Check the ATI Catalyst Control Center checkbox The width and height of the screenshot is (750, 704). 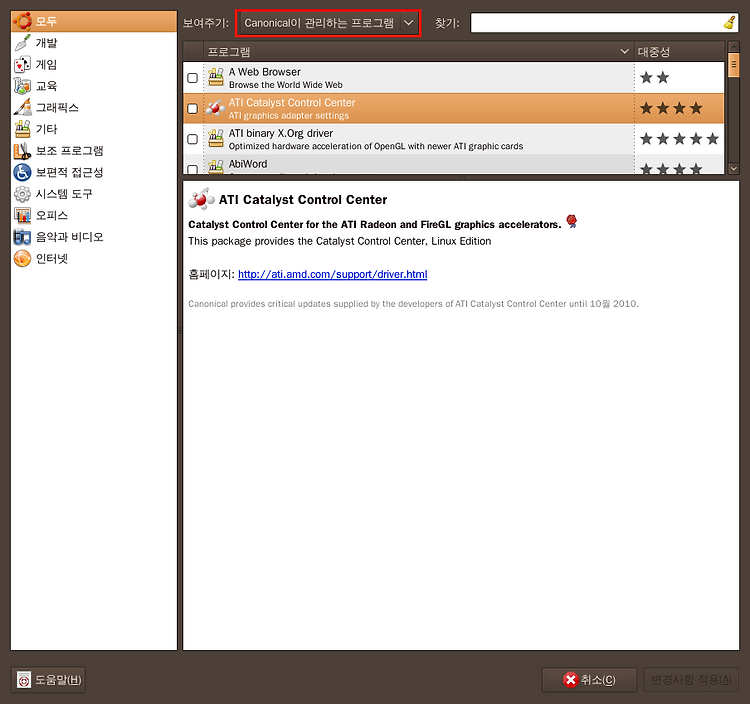pos(192,109)
